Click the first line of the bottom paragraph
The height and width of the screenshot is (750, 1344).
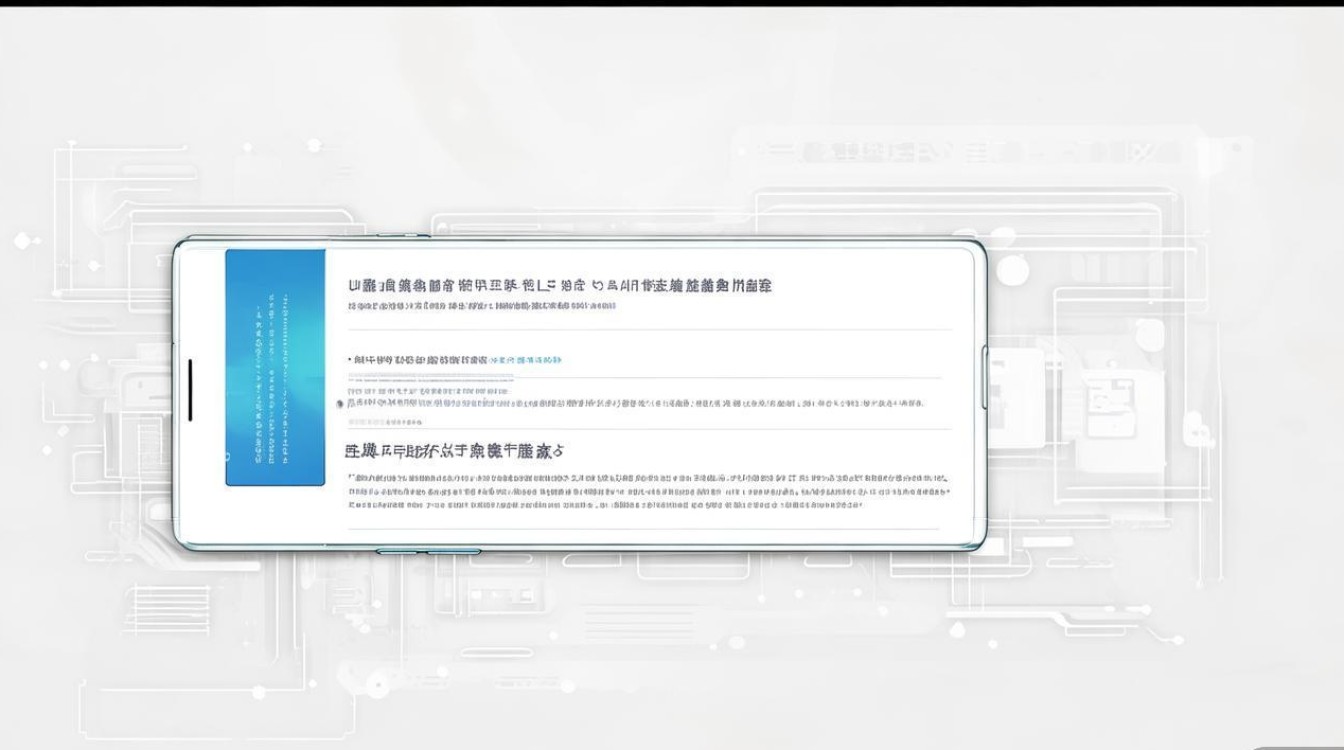tap(647, 479)
